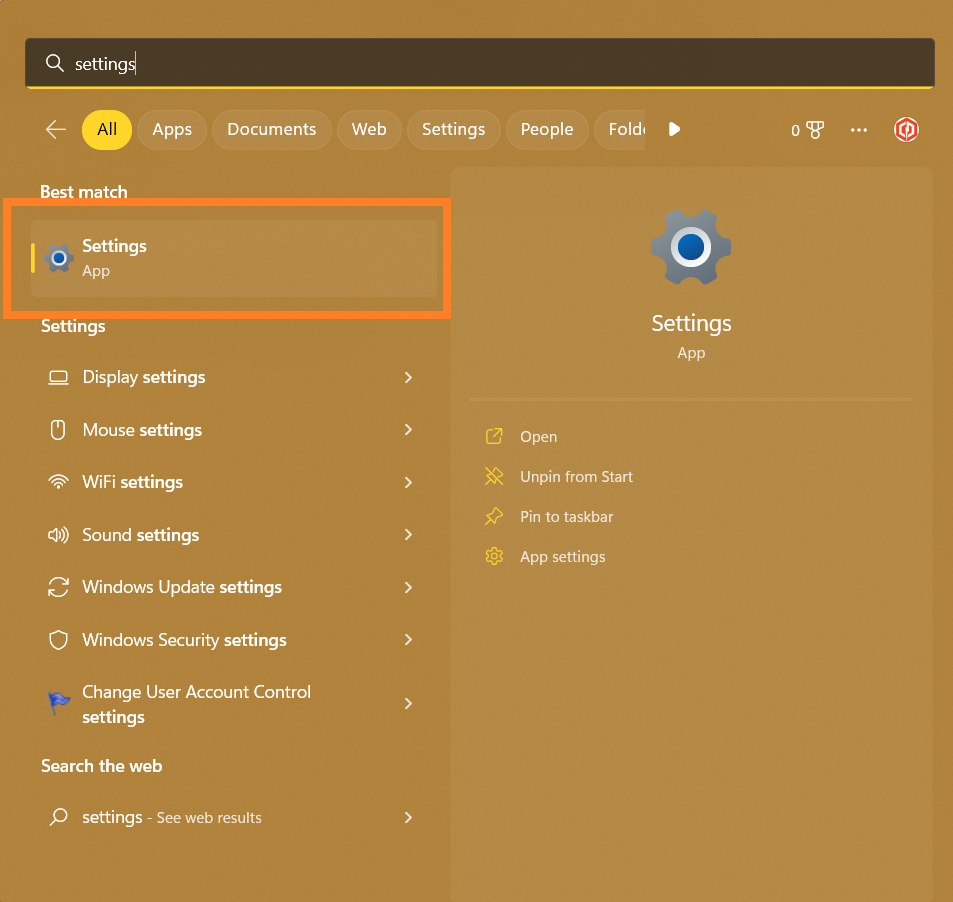
Task: Expand Change User Account Control chevron
Action: (x=408, y=704)
